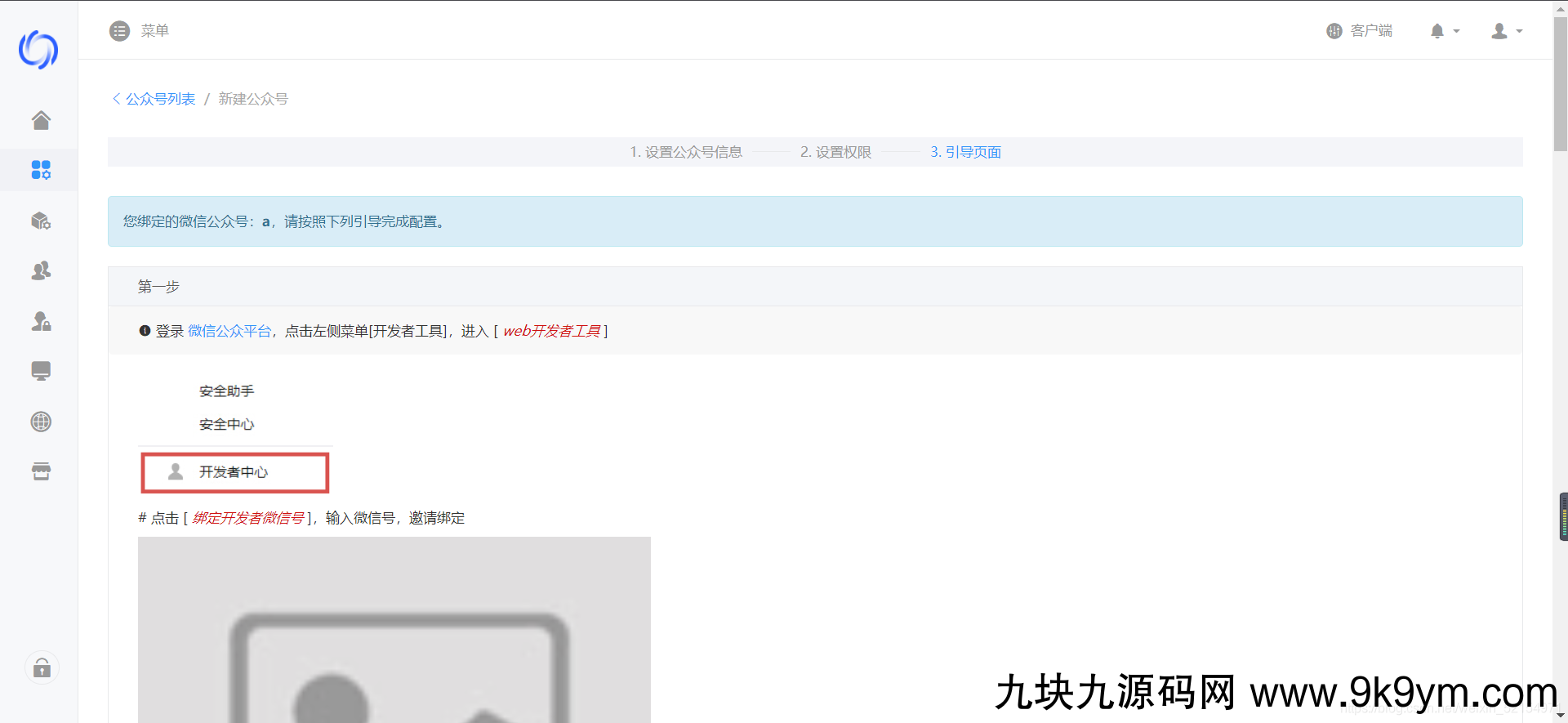Viewport: 1568px width, 723px height.
Task: Click the 开发者中心 menu image
Action: tap(235, 472)
